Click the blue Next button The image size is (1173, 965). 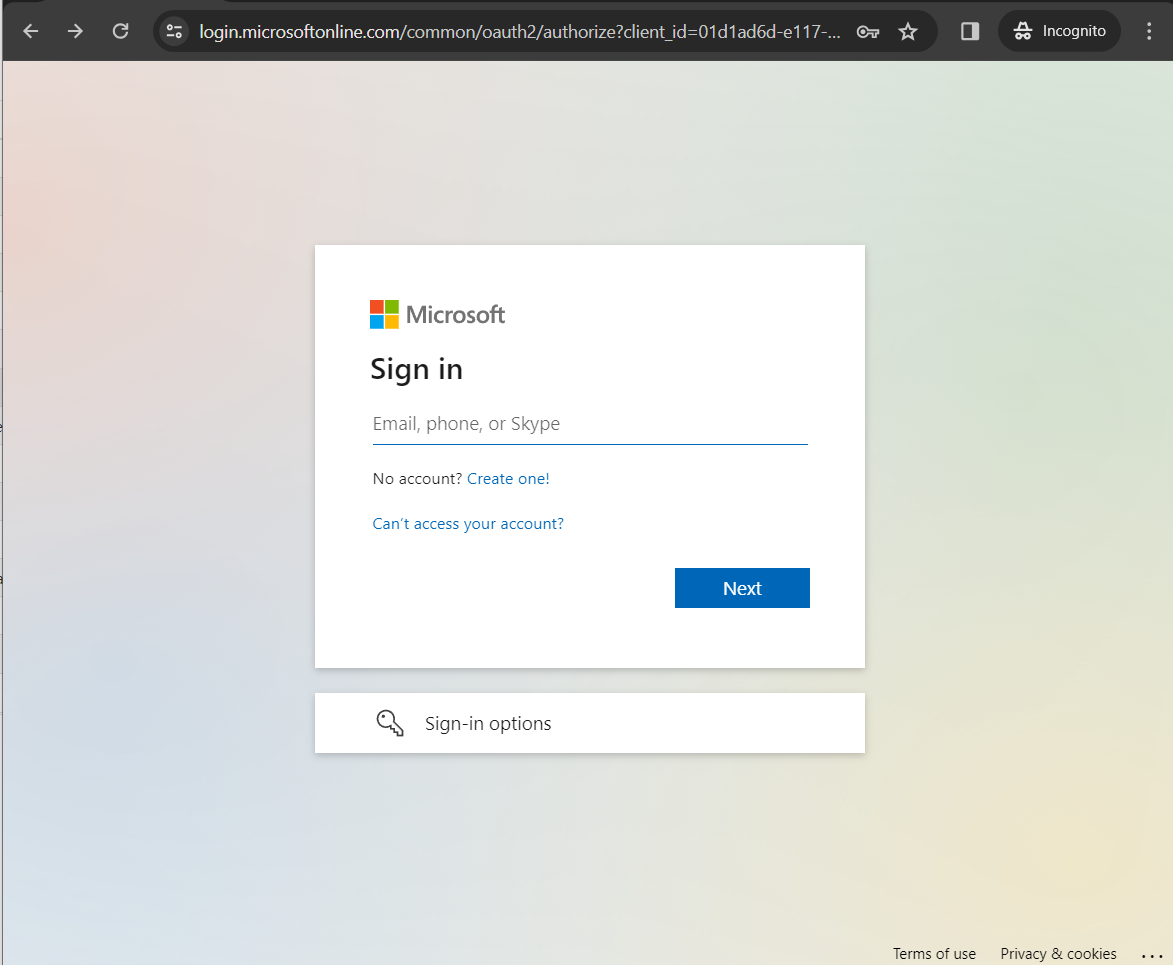[x=742, y=588]
